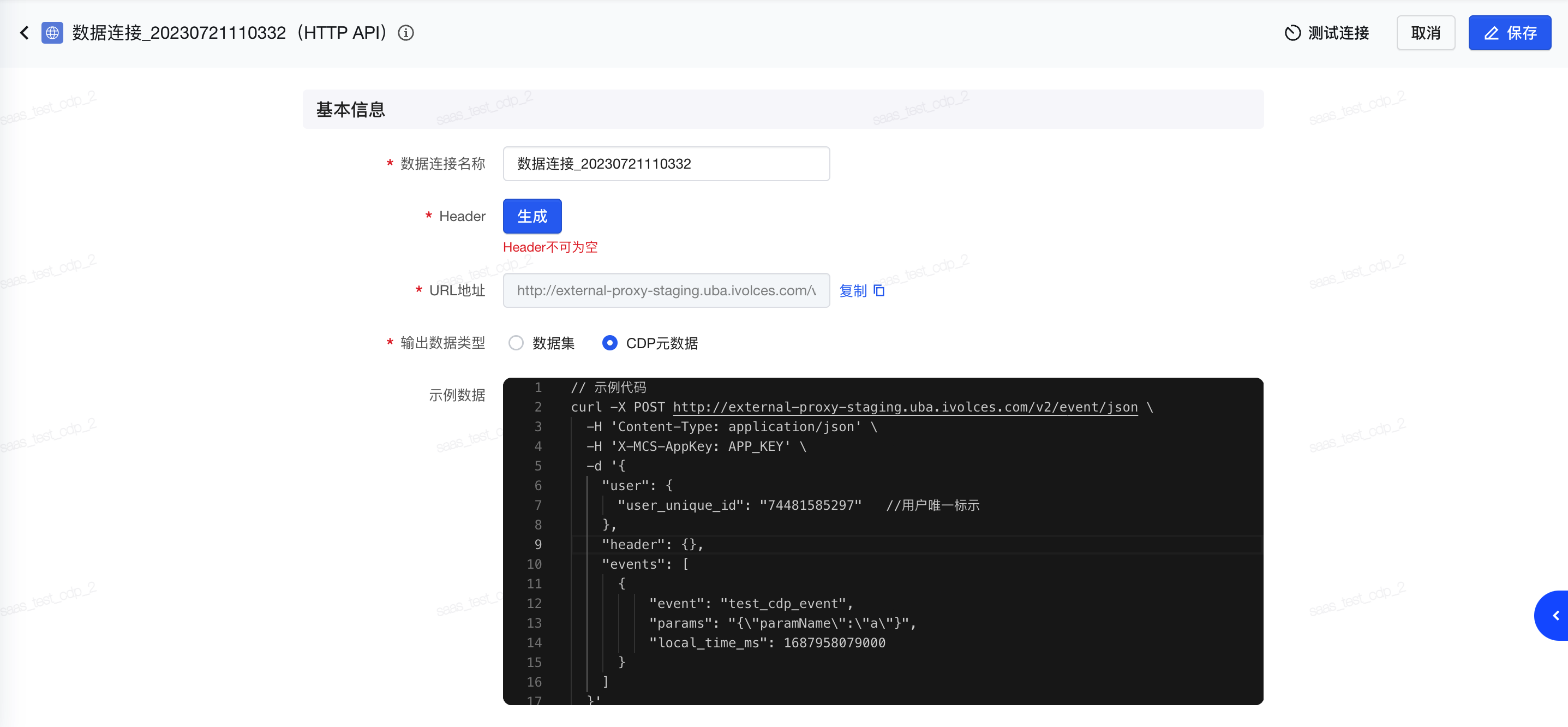This screenshot has width=1568, height=727.
Task: Click the pencil icon on the save button
Action: [1491, 33]
